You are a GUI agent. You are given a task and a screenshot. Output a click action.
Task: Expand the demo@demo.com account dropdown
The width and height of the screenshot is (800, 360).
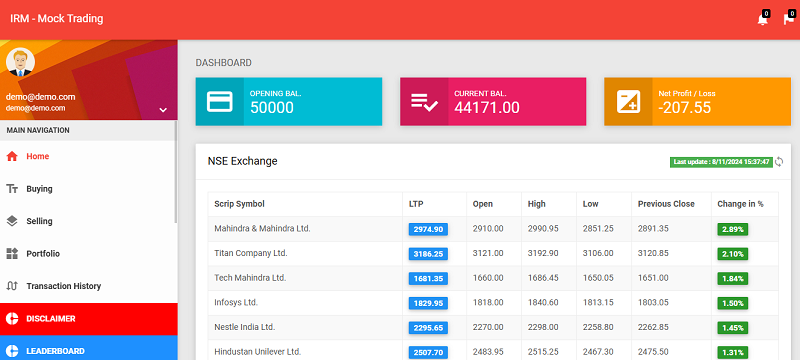[163, 109]
